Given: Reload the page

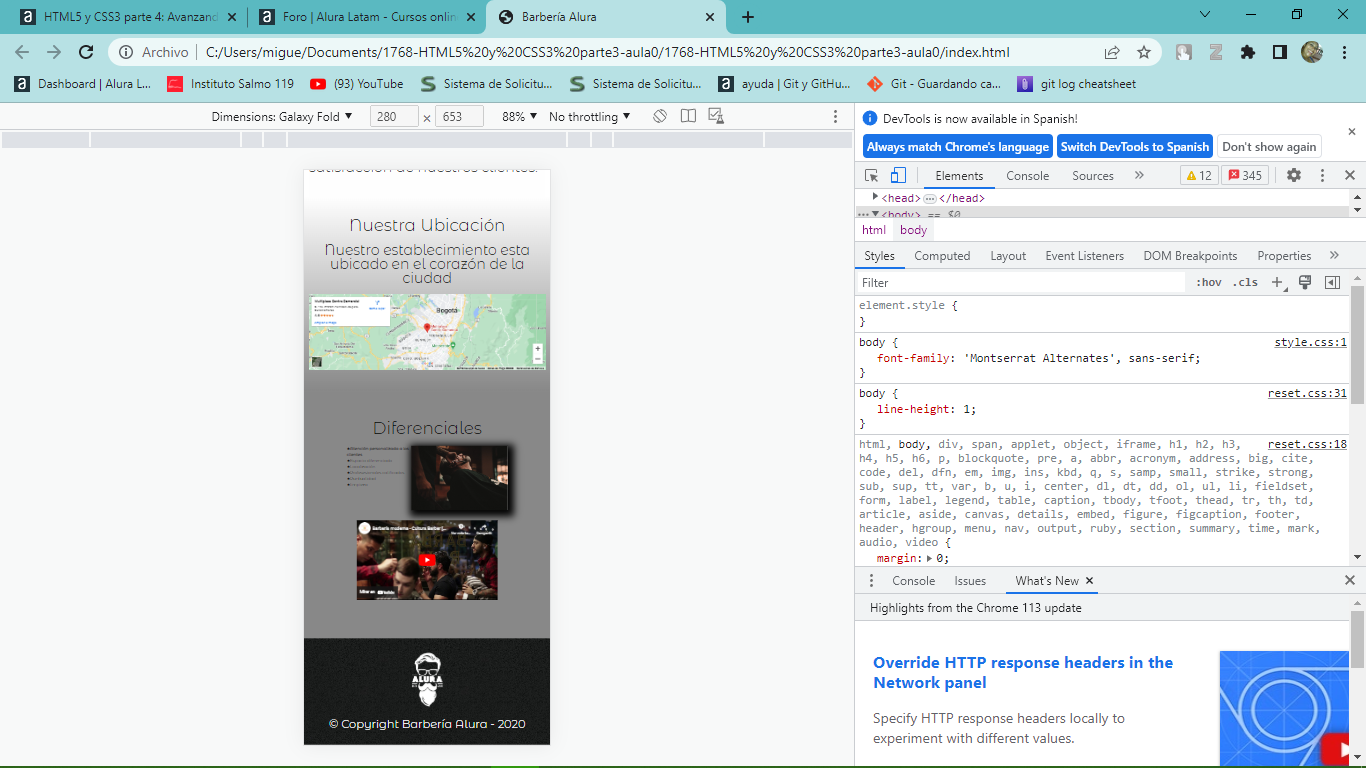Looking at the screenshot, I should [x=86, y=52].
